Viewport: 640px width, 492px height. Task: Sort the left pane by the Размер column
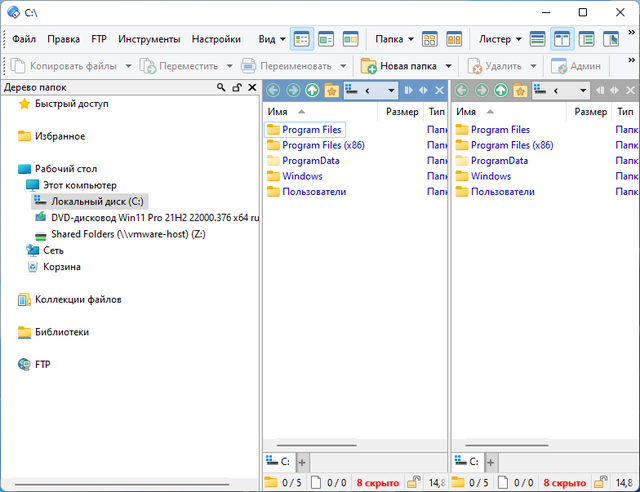[402, 112]
